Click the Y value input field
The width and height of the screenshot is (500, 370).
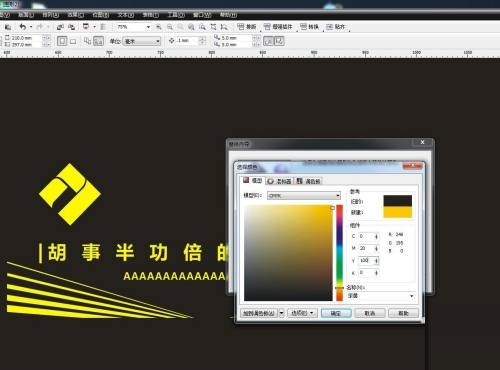[x=366, y=261]
